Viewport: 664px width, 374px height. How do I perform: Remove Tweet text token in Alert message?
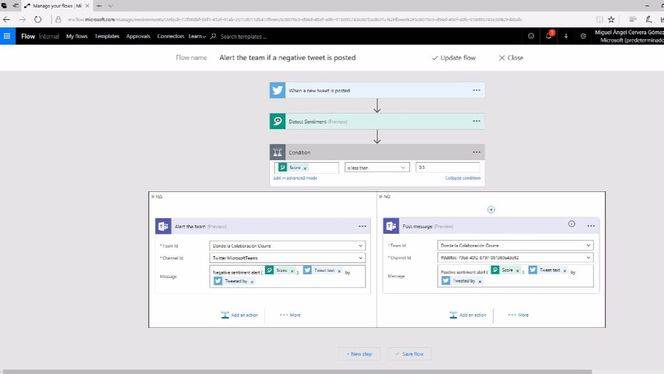click(x=339, y=271)
